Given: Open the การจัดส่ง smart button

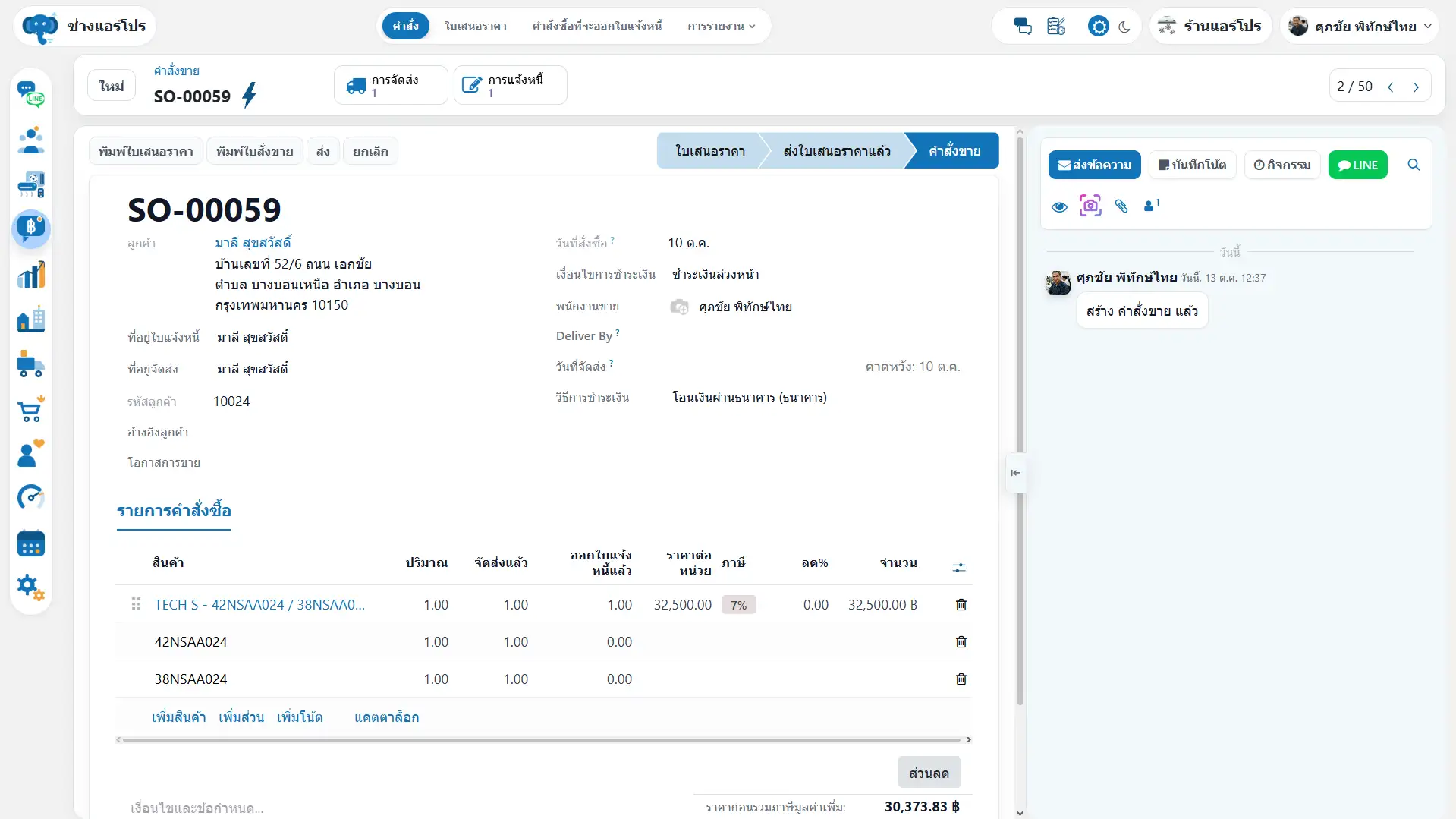Looking at the screenshot, I should coord(391,85).
